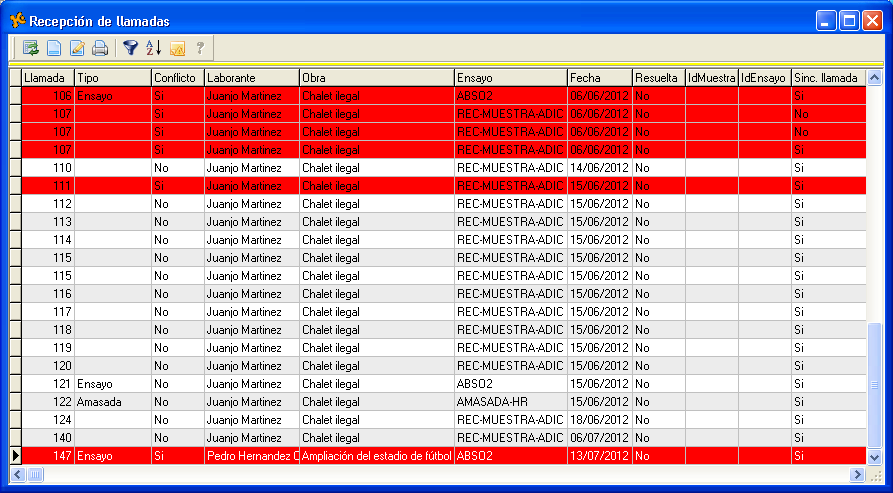Image resolution: width=893 pixels, height=493 pixels.
Task: Click the refresh list toolbar icon
Action: (x=31, y=47)
